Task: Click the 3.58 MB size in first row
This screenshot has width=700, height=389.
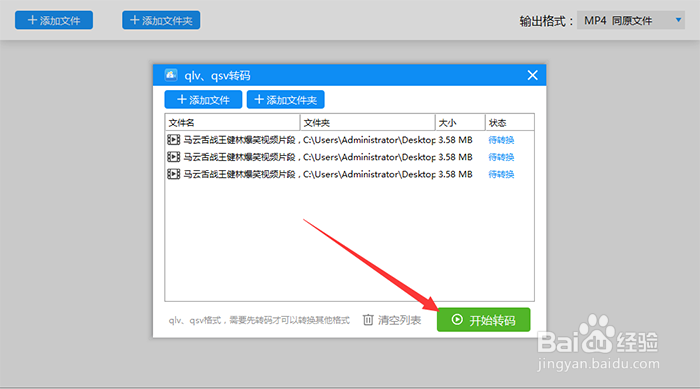Action: click(x=455, y=140)
